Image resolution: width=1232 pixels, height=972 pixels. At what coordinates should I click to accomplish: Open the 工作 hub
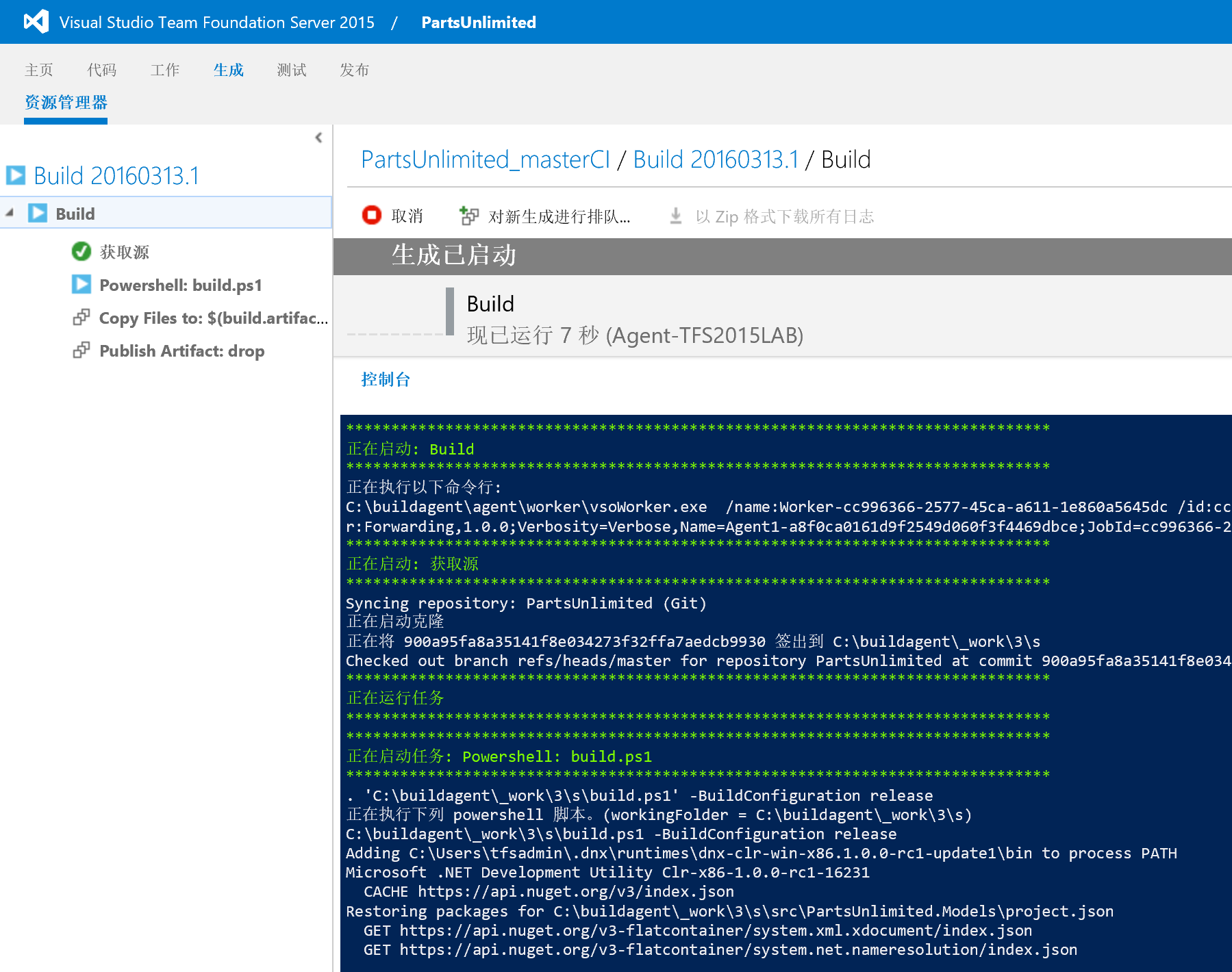[165, 70]
